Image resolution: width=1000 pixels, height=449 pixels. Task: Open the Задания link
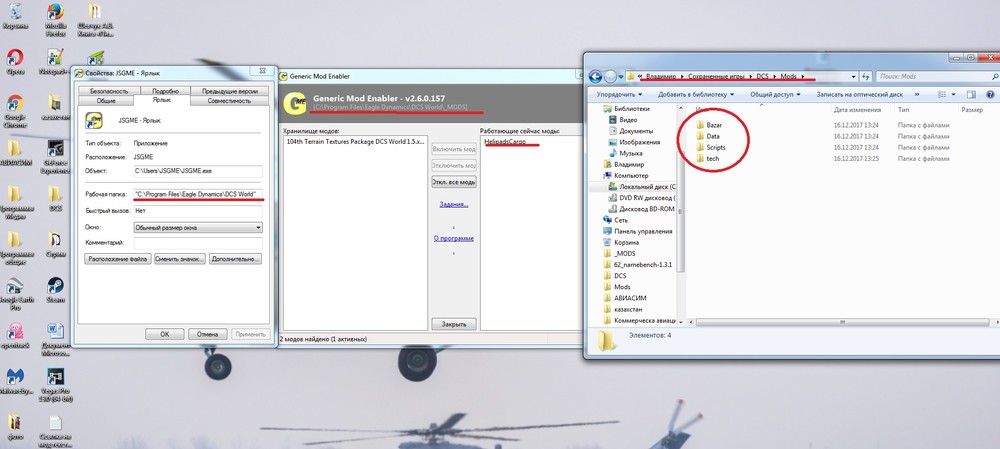click(x=453, y=205)
